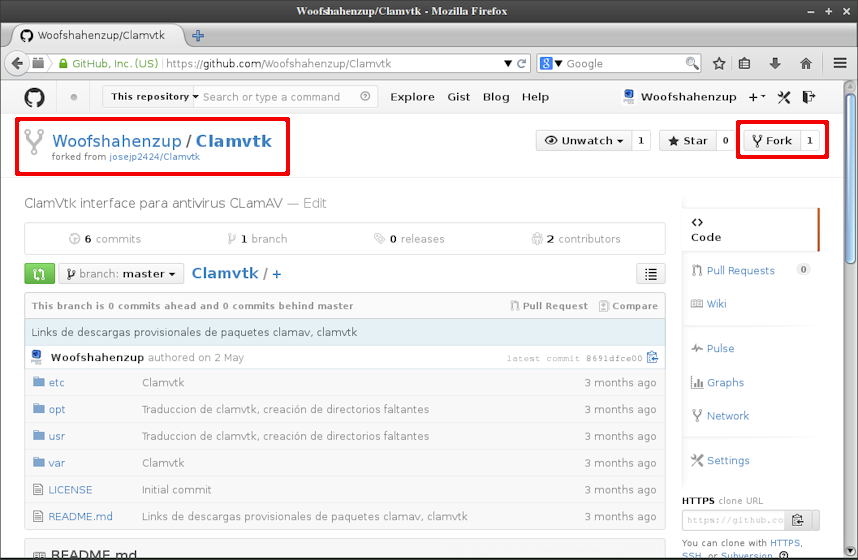
Task: Click the HTTPS clone URL field
Action: click(x=734, y=520)
